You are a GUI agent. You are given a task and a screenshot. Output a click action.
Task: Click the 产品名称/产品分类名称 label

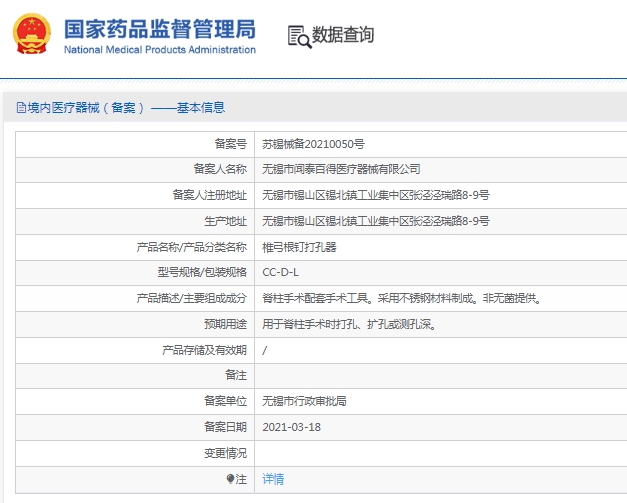192,247
